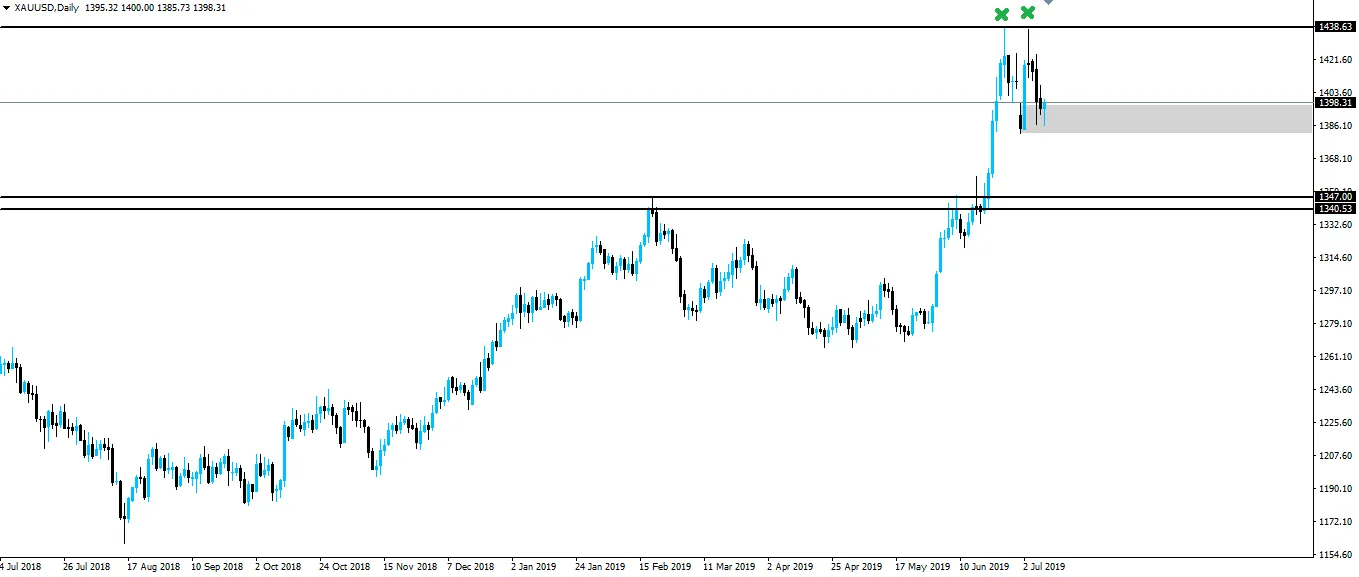Click the 1207.60 price scale value
This screenshot has width=1359, height=577.
[x=1335, y=456]
